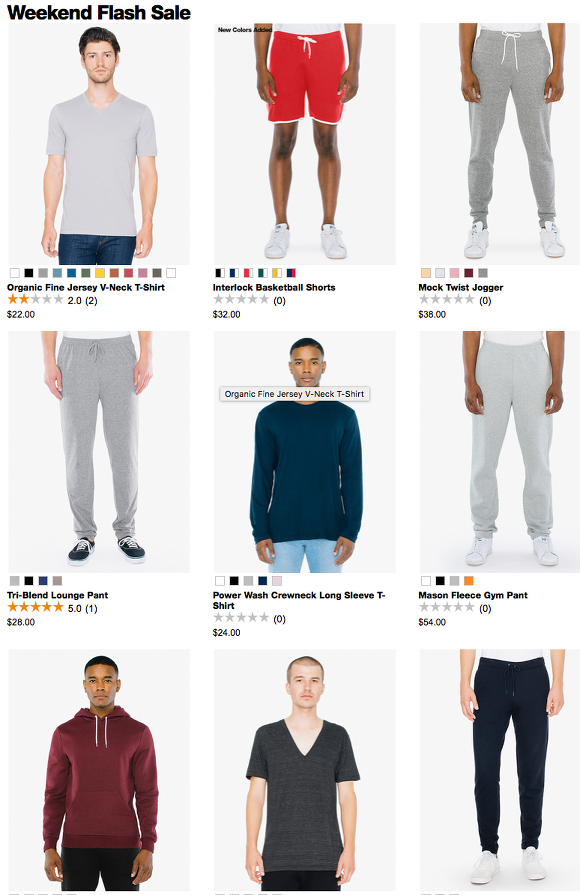Open the charcoal deep V-neck tee image

coord(305,769)
